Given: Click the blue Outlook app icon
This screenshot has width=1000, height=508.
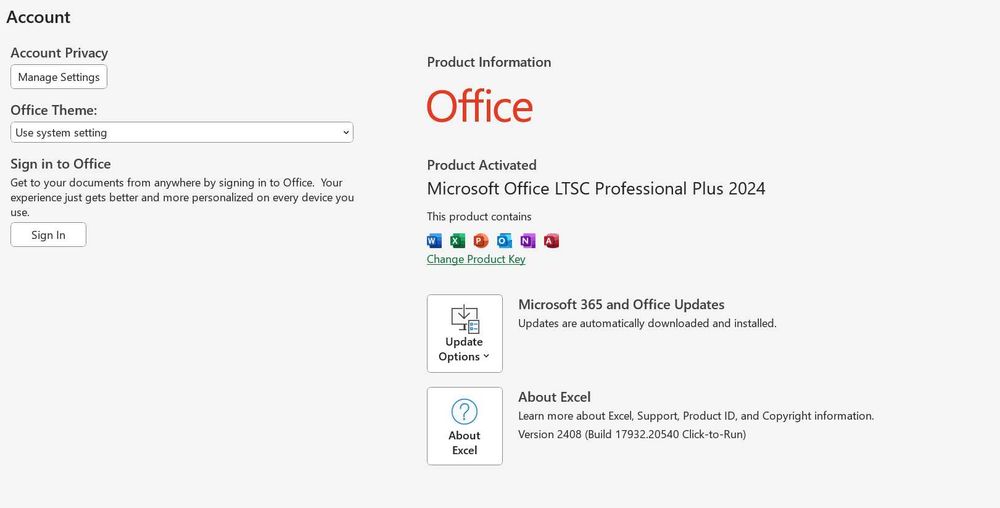Looking at the screenshot, I should pos(504,240).
